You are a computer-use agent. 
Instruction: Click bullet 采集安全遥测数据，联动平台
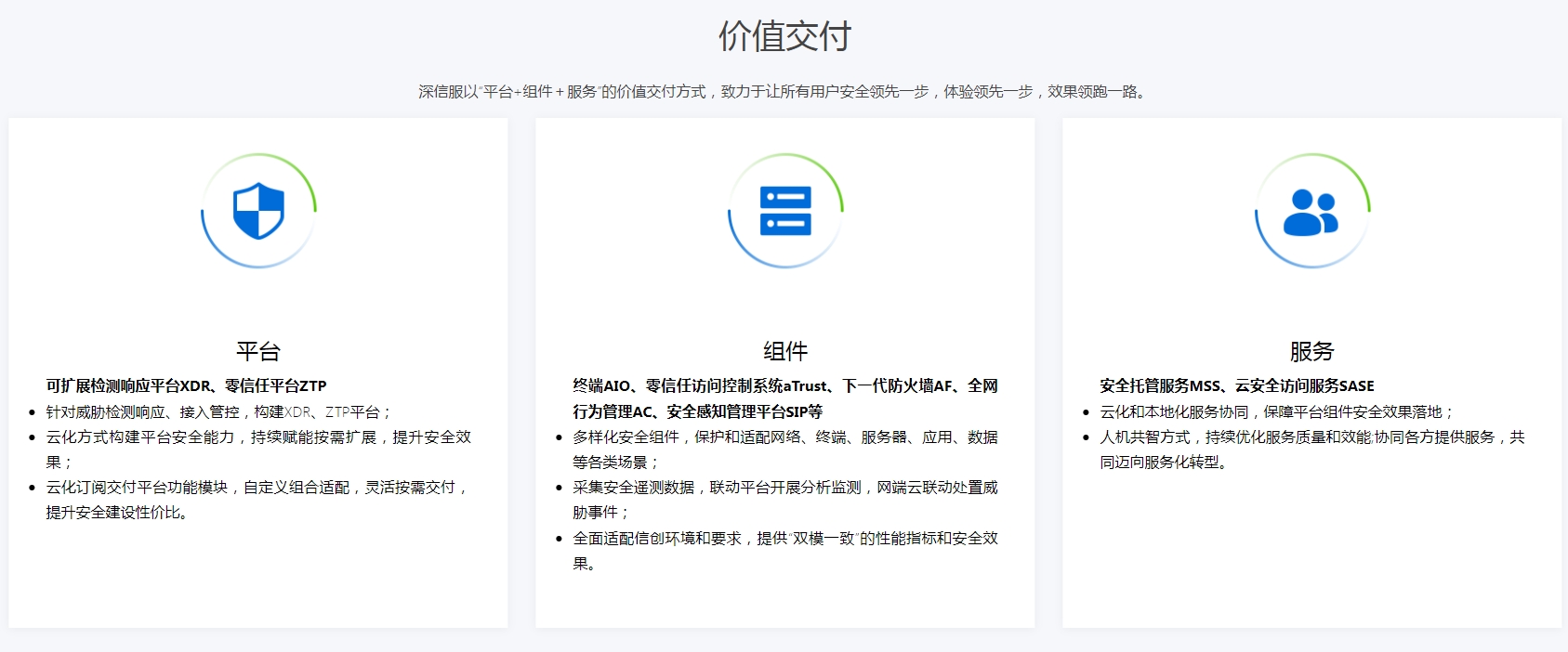[785, 500]
